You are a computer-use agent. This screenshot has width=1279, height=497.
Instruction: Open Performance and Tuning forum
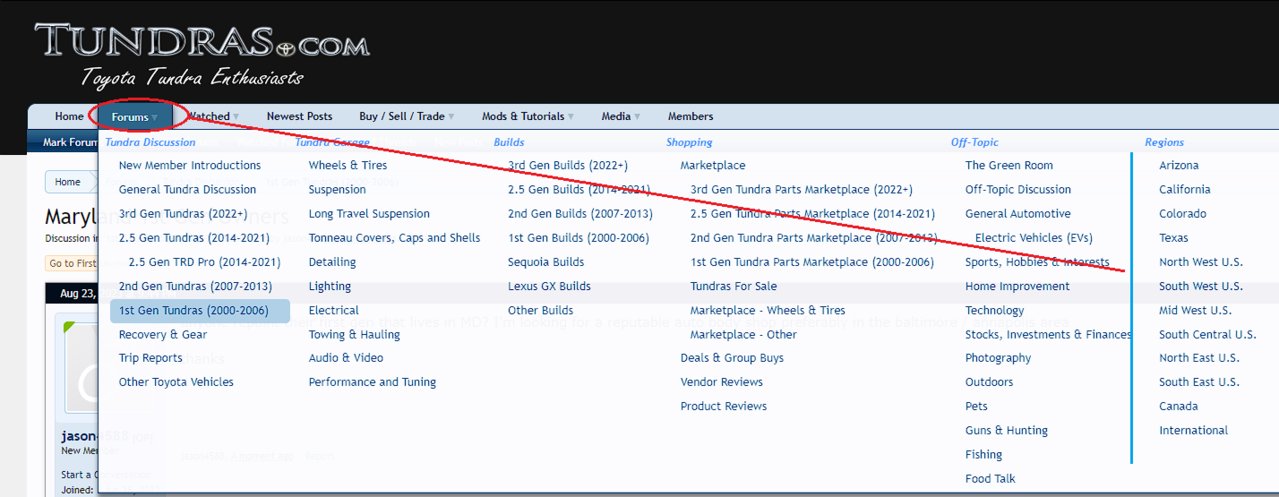click(x=372, y=382)
